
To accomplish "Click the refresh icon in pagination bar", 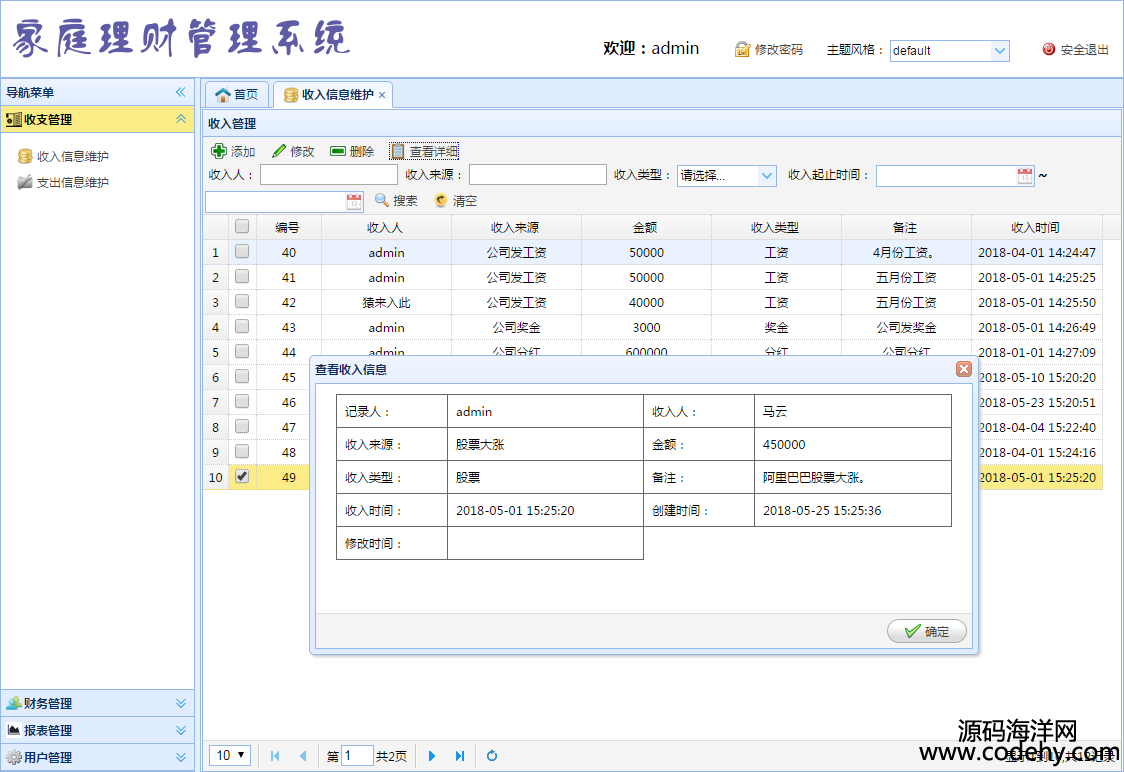I will [492, 756].
